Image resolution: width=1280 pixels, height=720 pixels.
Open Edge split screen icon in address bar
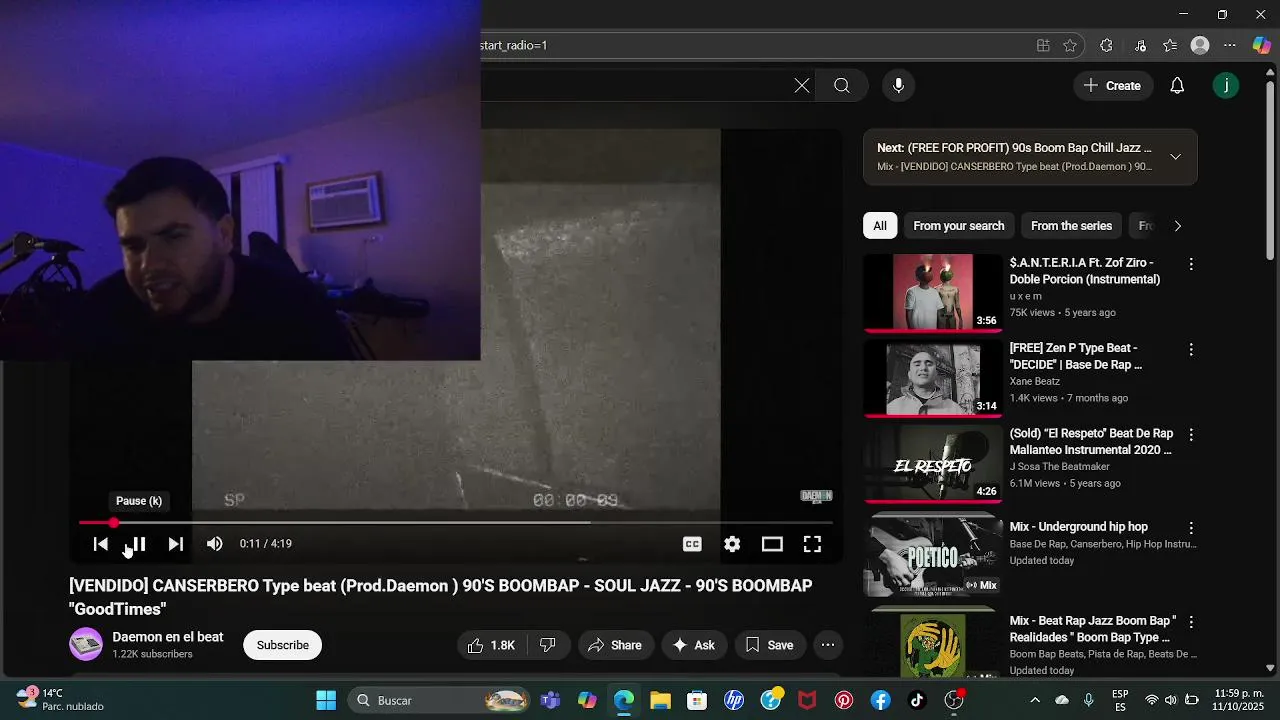1043,45
